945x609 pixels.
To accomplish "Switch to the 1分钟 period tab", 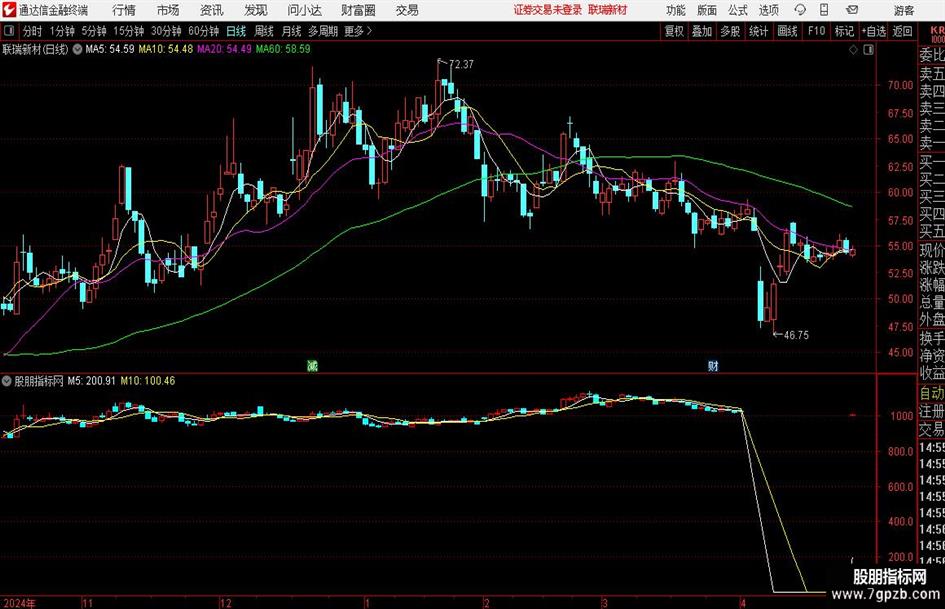I will pos(61,31).
